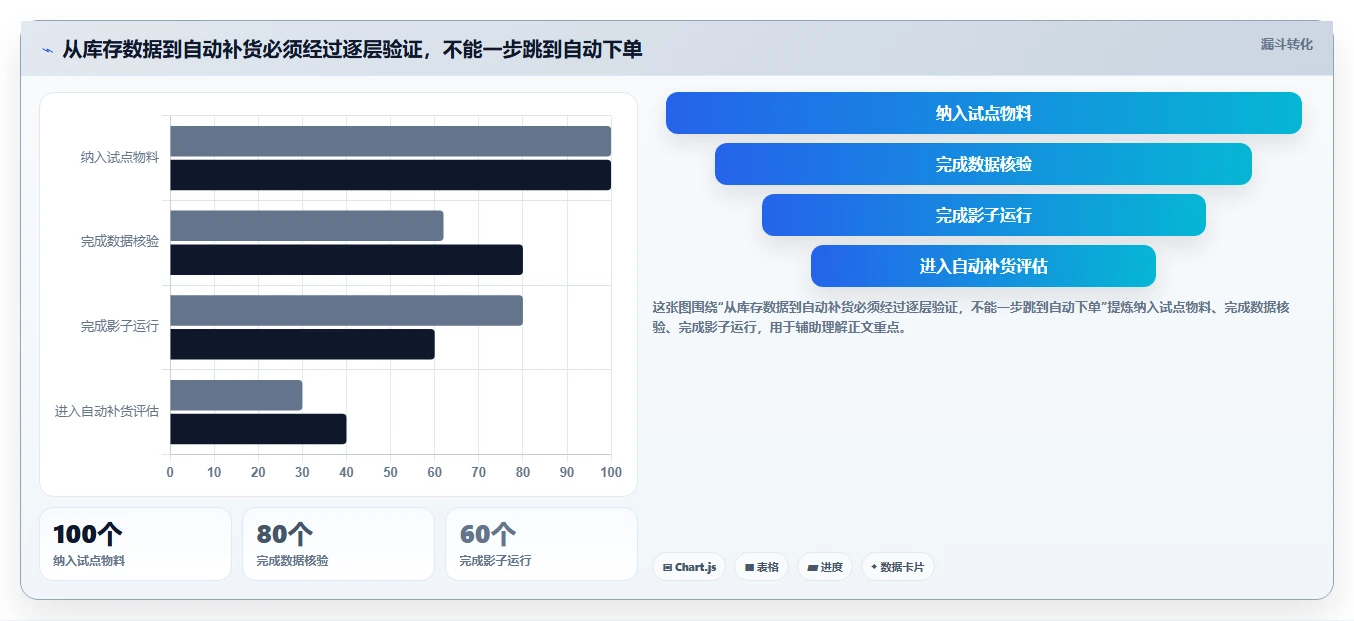Click the x-axis tick label 60
Image resolution: width=1354 pixels, height=621 pixels.
point(434,472)
